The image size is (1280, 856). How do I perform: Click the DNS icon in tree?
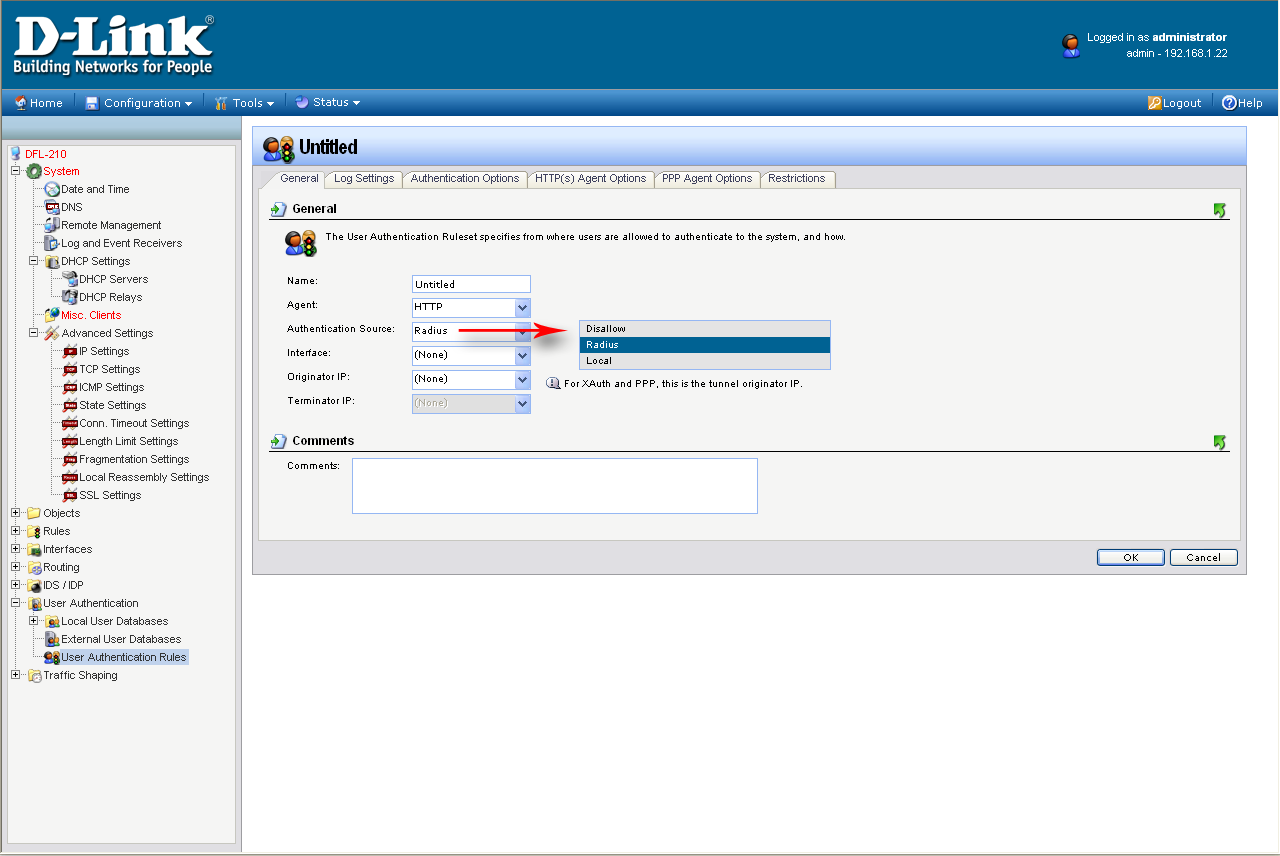tap(52, 207)
